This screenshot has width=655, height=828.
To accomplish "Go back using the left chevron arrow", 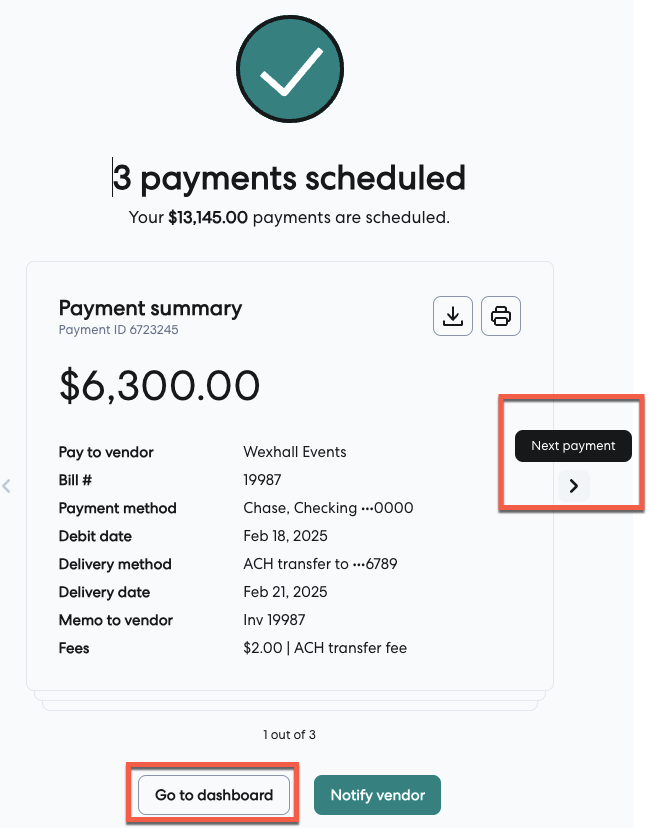I will [x=7, y=487].
